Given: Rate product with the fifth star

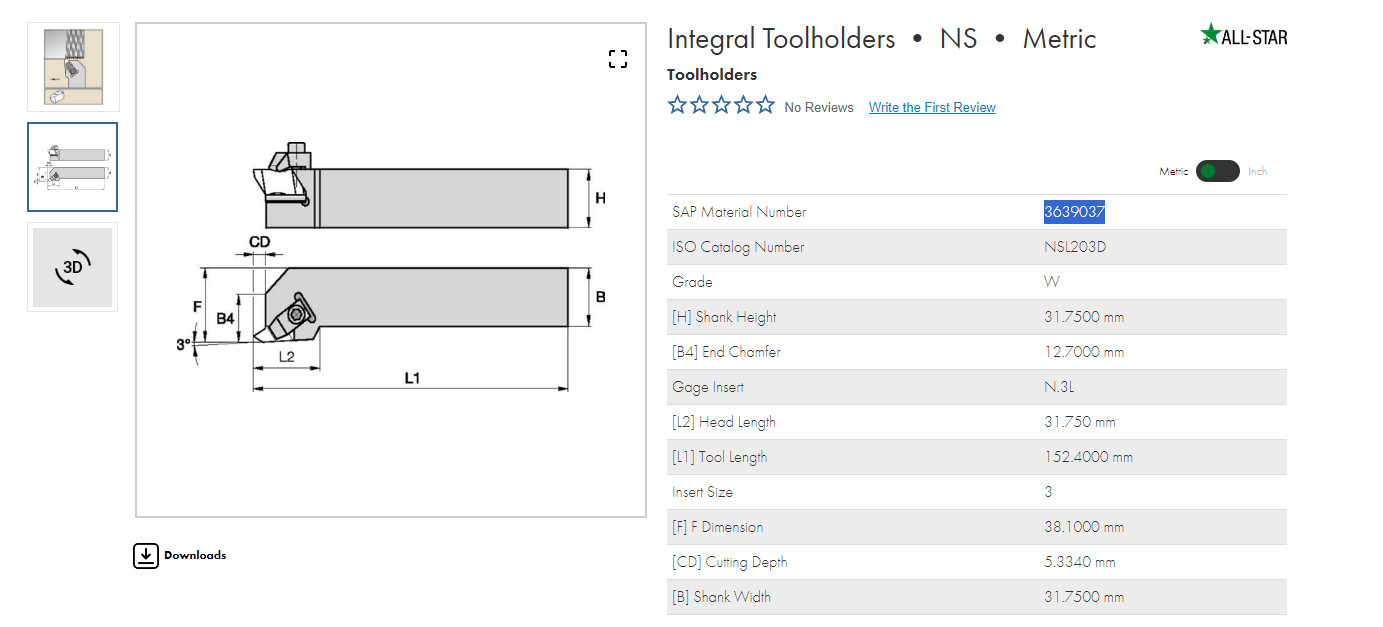Looking at the screenshot, I should pos(765,105).
